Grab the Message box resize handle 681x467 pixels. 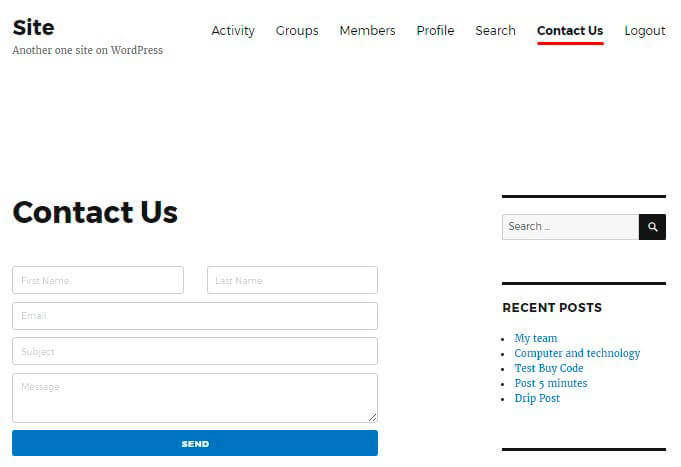(x=372, y=417)
